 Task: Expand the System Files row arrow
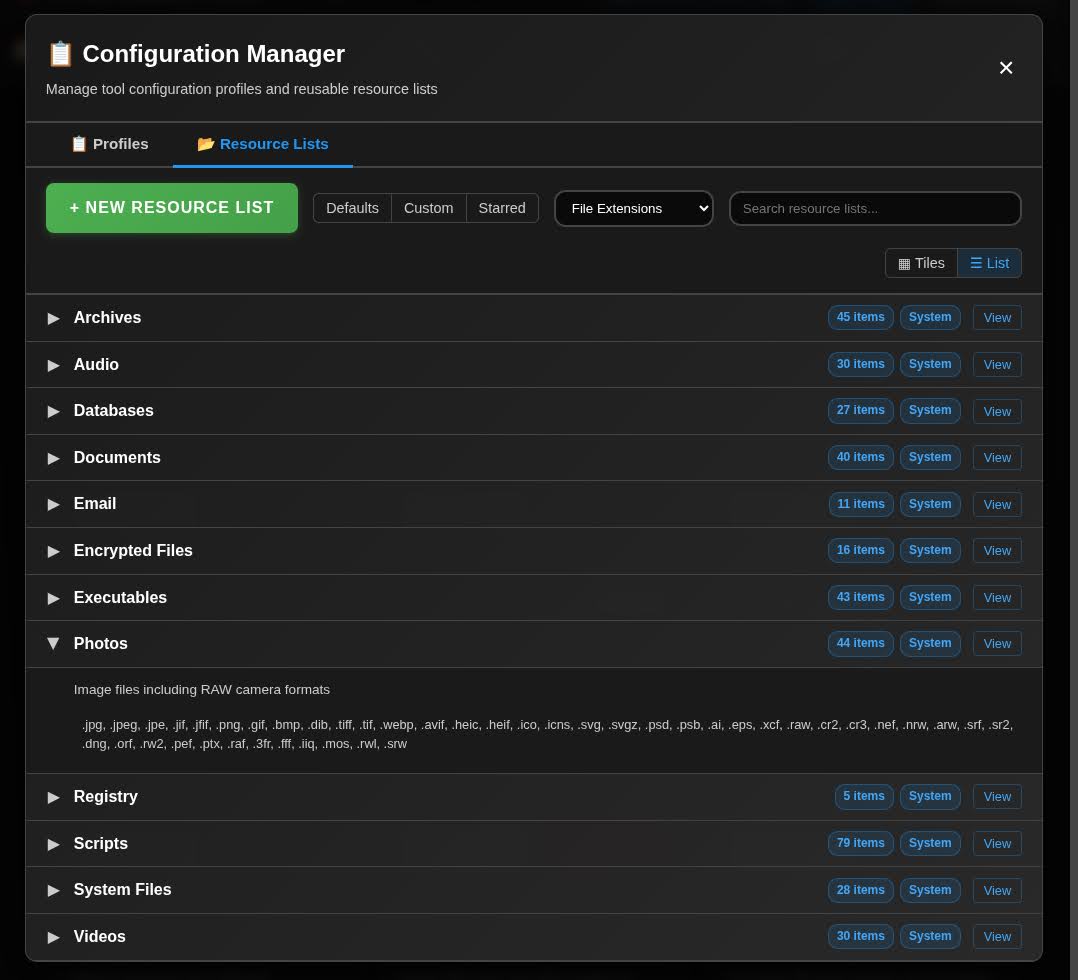click(x=53, y=890)
